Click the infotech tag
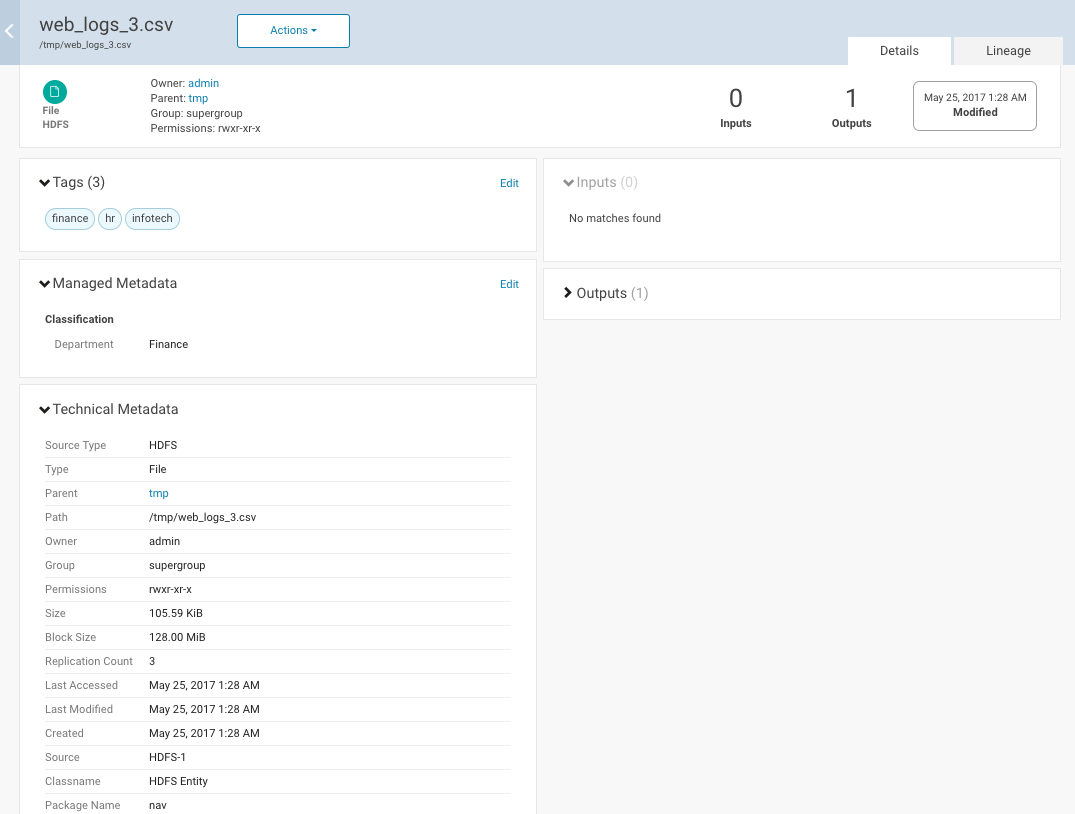 (x=152, y=218)
